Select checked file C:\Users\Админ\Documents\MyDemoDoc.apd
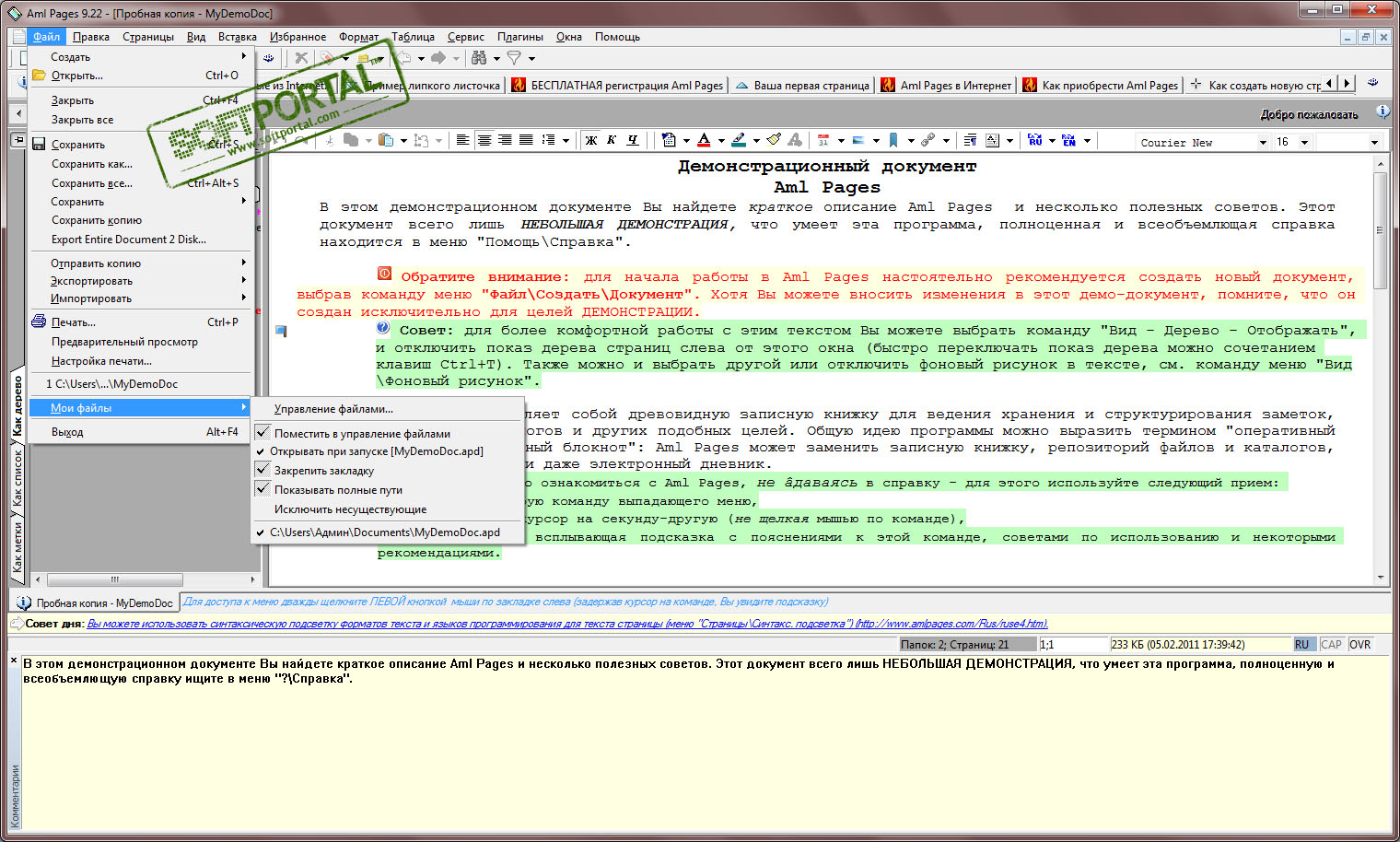1400x842 pixels. (387, 532)
